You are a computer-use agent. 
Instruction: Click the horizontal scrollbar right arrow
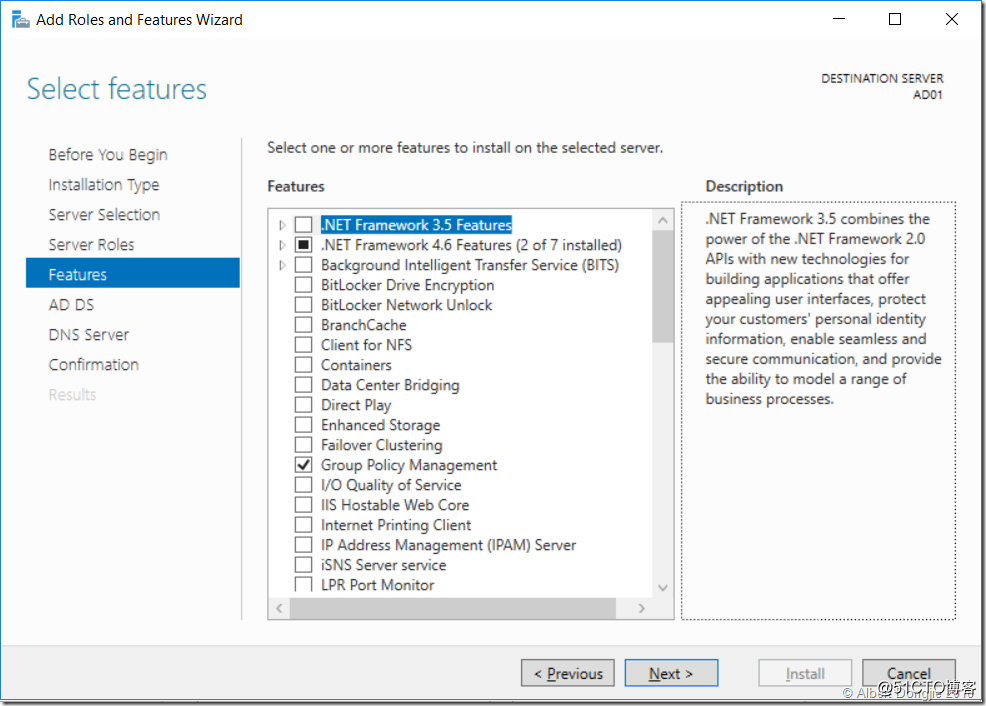point(641,609)
